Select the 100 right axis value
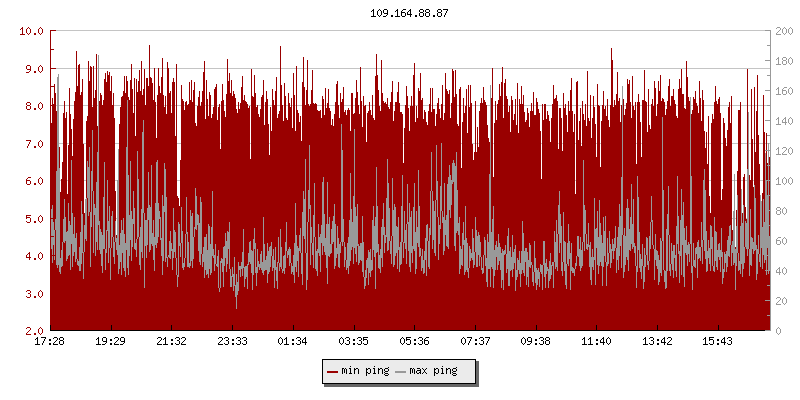Image resolution: width=800 pixels, height=400 pixels. (x=784, y=181)
